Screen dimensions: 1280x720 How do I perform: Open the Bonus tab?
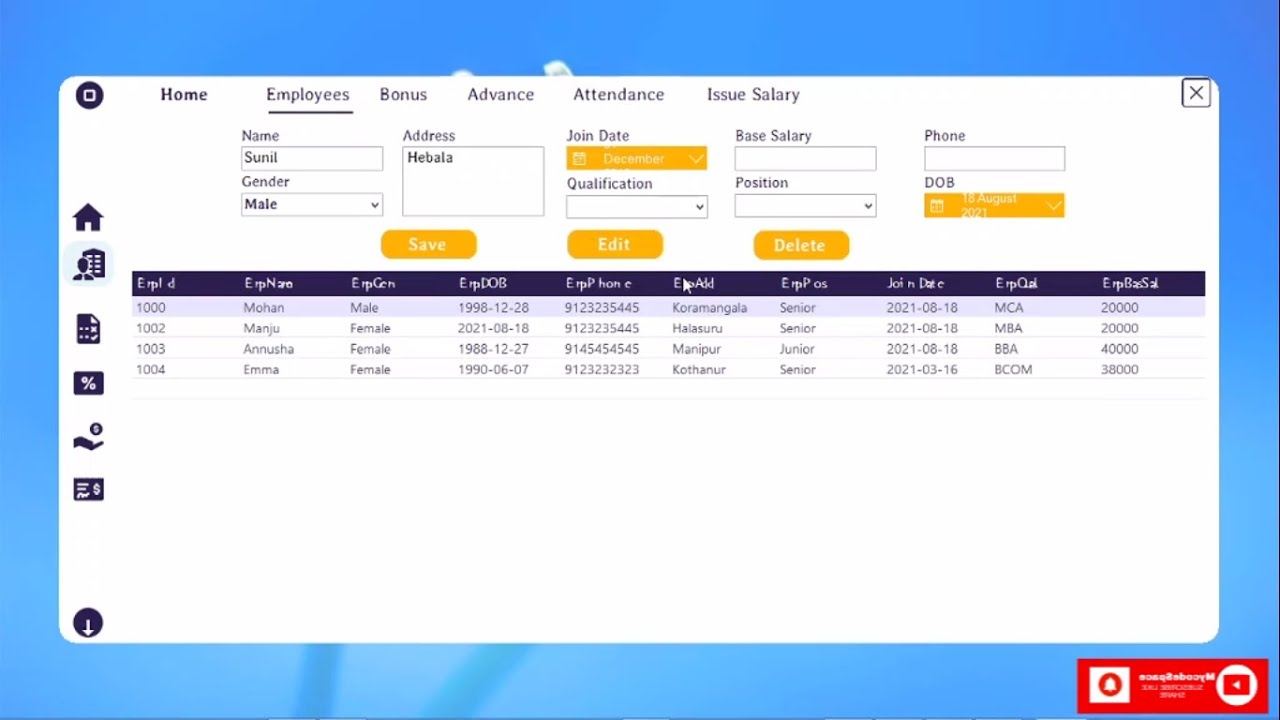coord(403,94)
